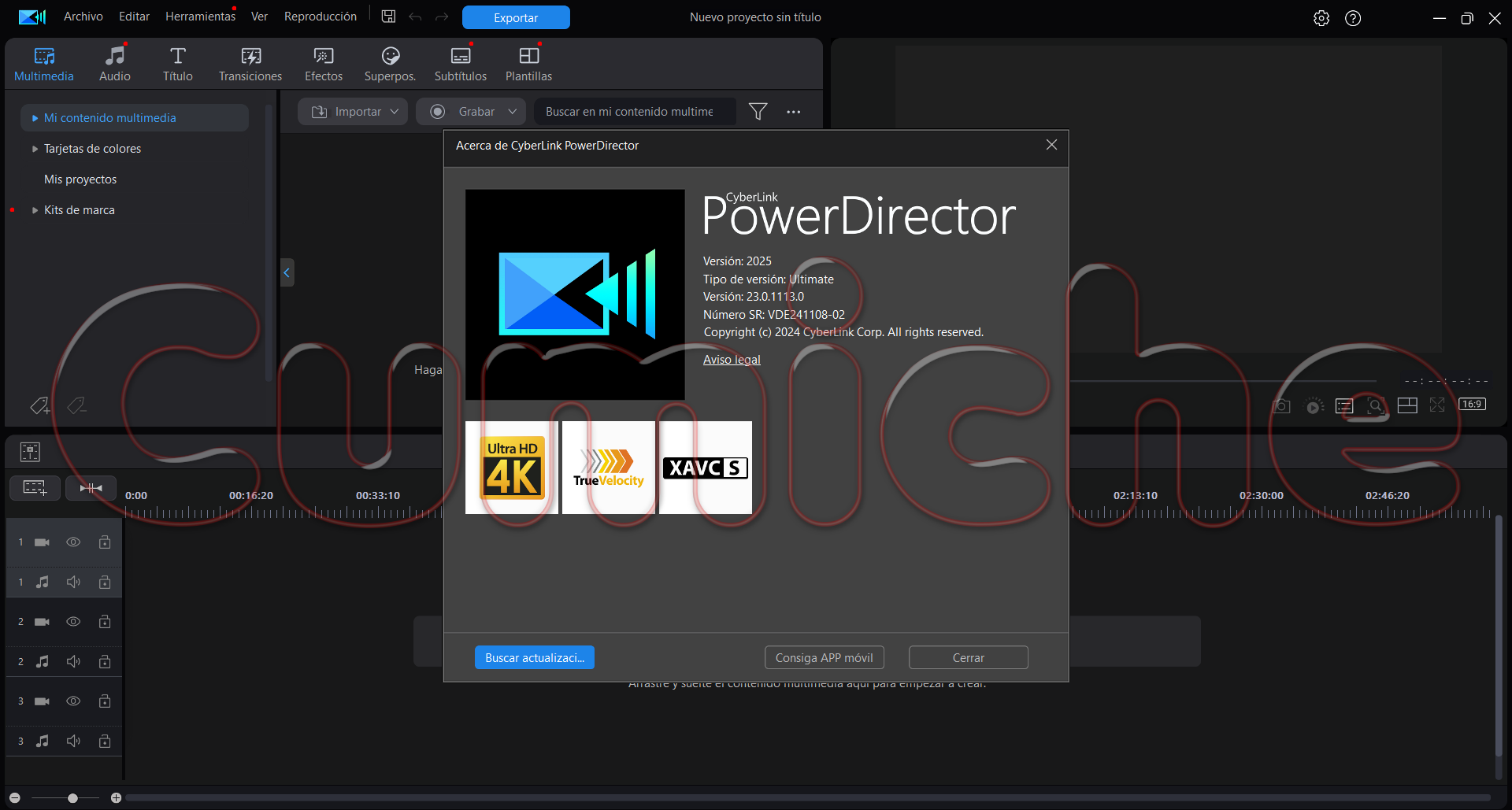Viewport: 1512px width, 810px height.
Task: Expand Mi contenido multimedia tree item
Action: pos(35,118)
